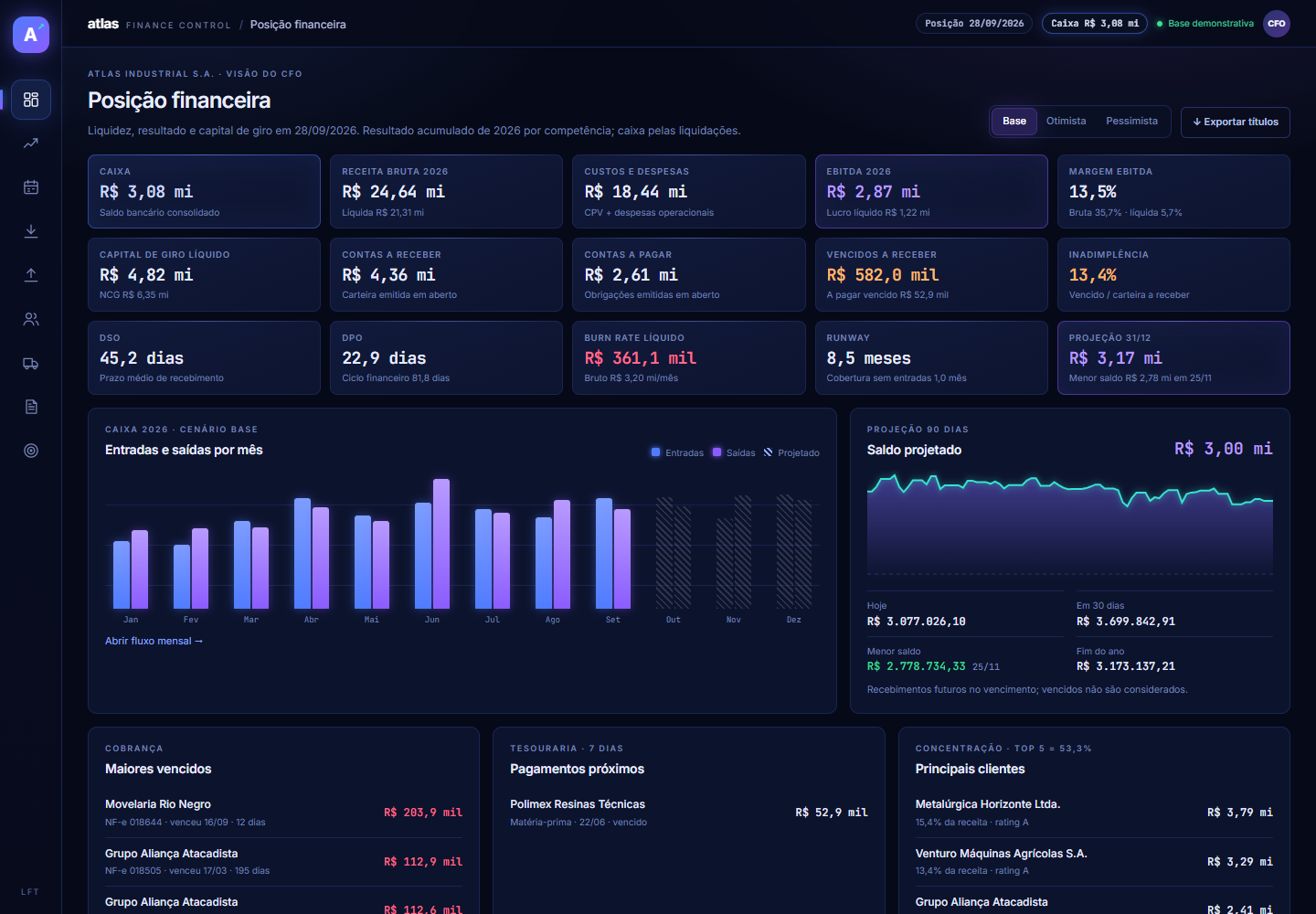Open the dashboard grid icon in sidebar
Screen dimensions: 1316x914
pos(31,100)
